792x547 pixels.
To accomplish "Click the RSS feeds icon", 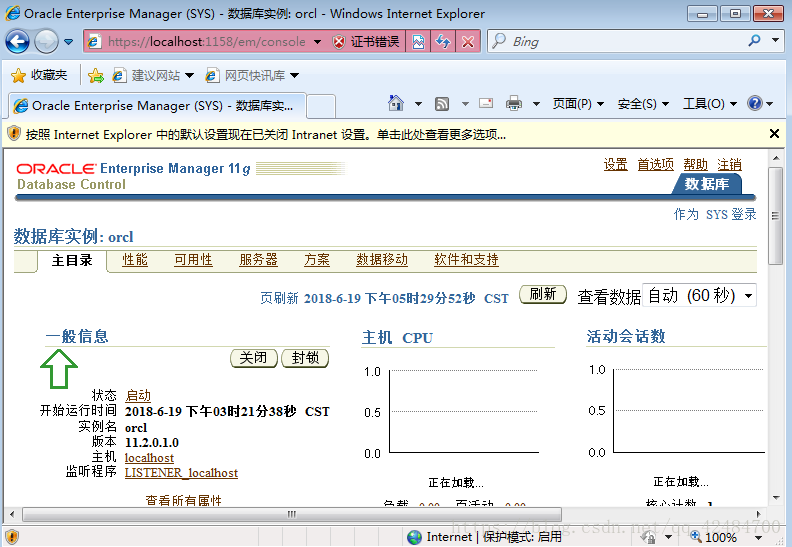I will click(442, 104).
